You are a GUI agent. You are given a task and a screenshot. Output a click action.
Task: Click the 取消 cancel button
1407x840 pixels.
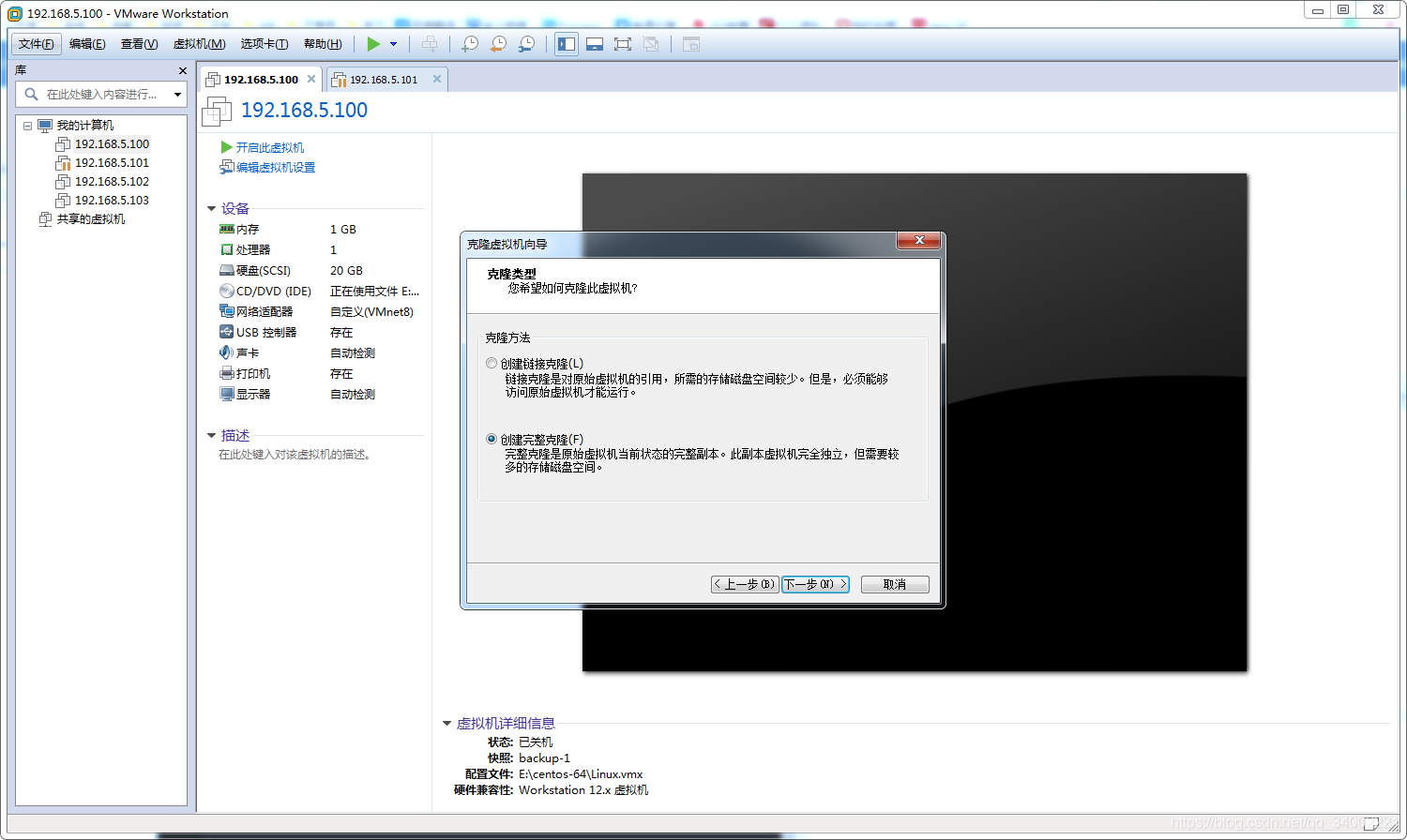[x=895, y=584]
